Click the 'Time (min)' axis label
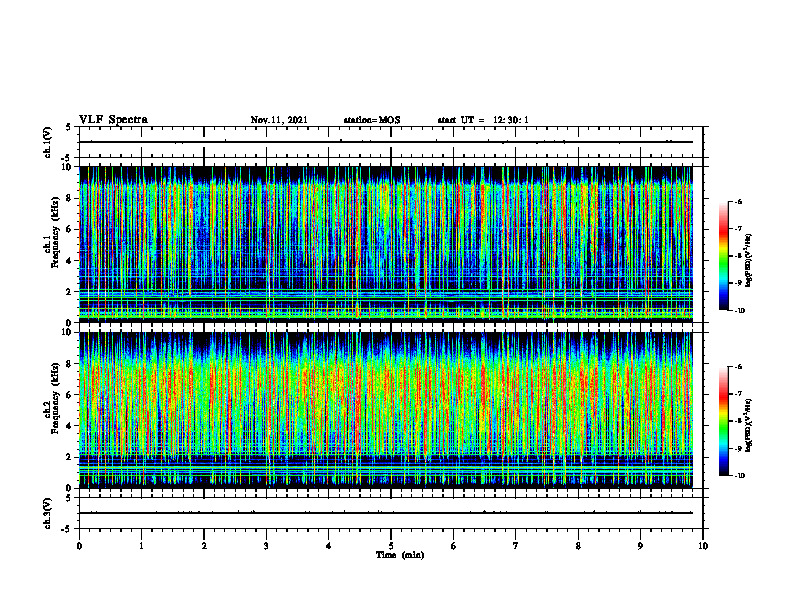 click(400, 555)
